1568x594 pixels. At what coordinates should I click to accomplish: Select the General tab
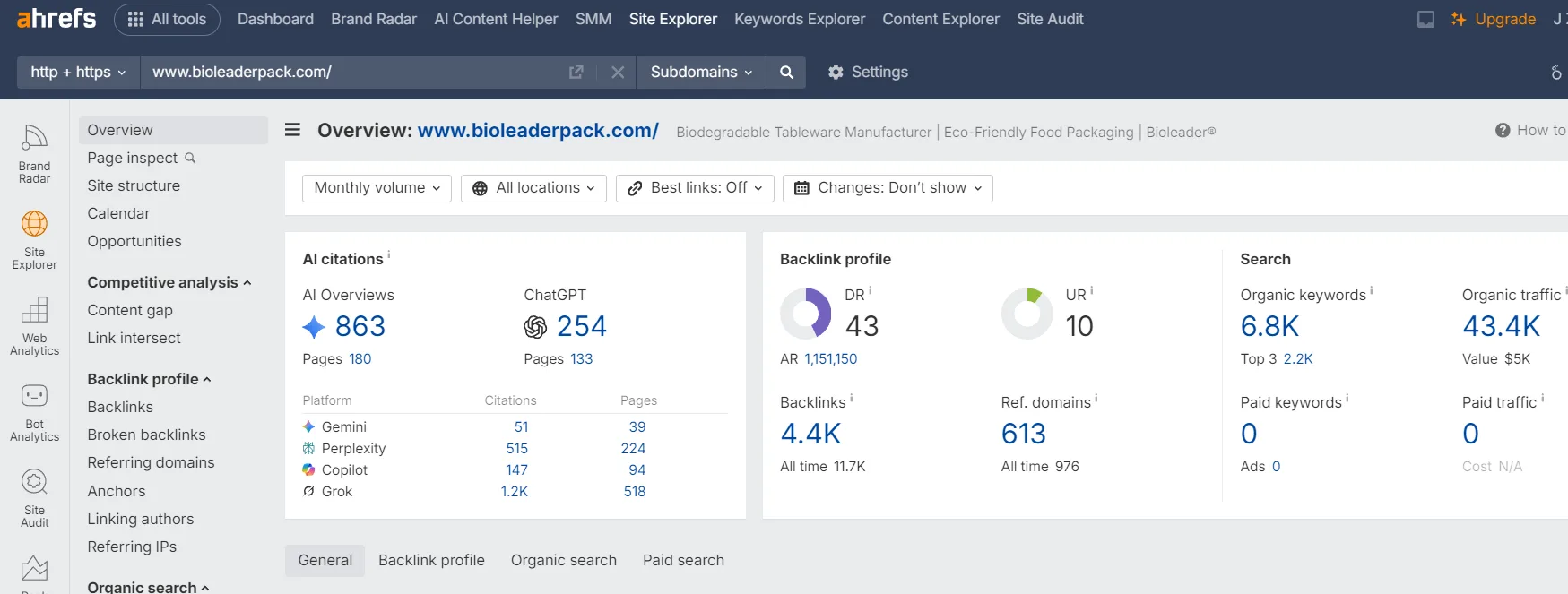tap(325, 560)
